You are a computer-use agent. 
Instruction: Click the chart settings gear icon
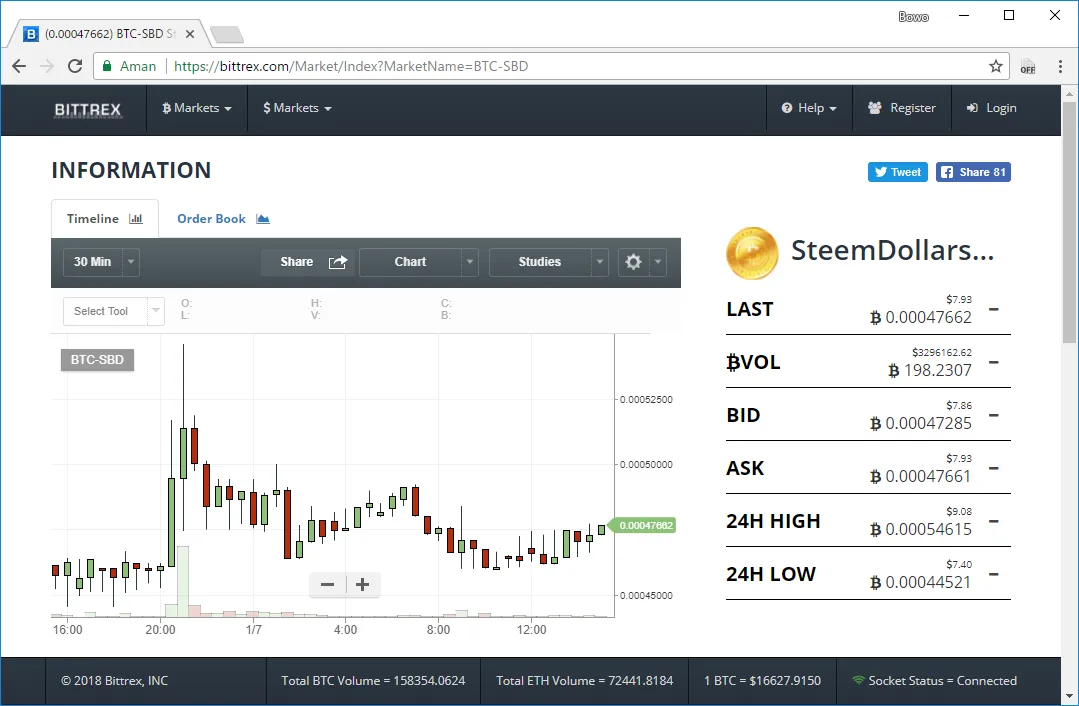pos(633,262)
